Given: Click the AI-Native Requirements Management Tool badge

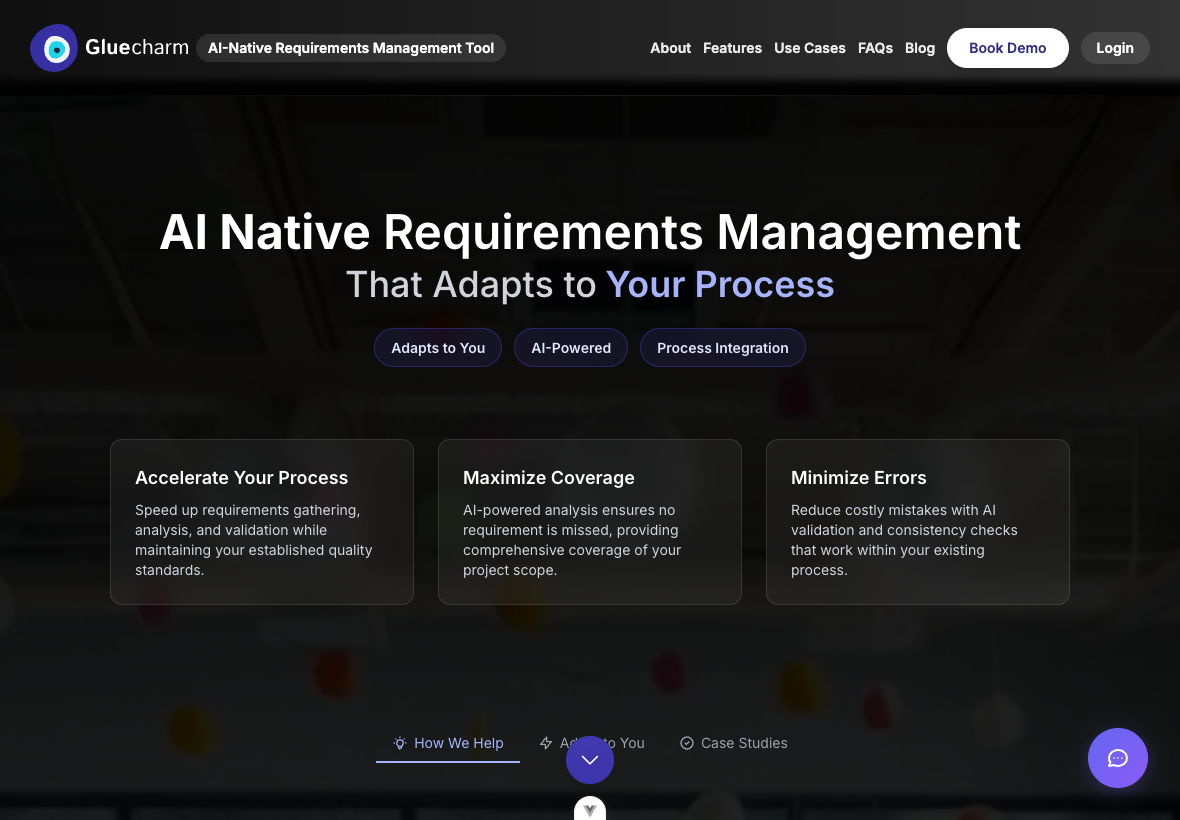Looking at the screenshot, I should click(x=350, y=48).
